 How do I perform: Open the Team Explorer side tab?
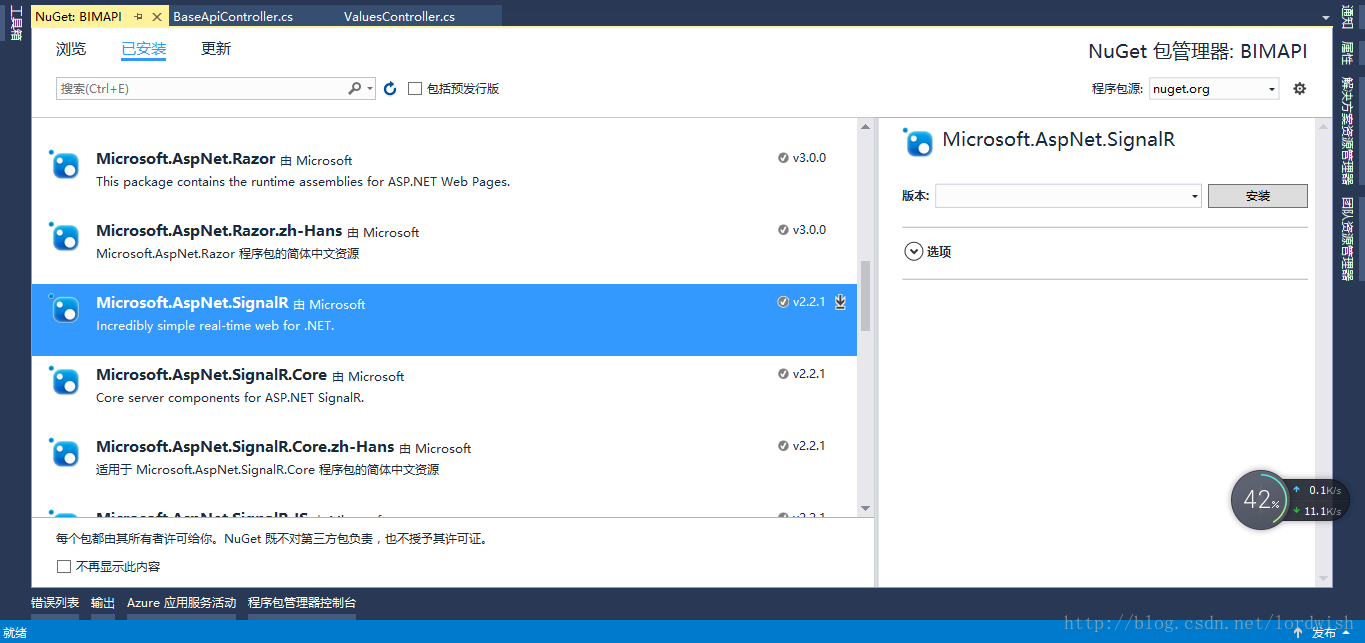(x=1347, y=240)
